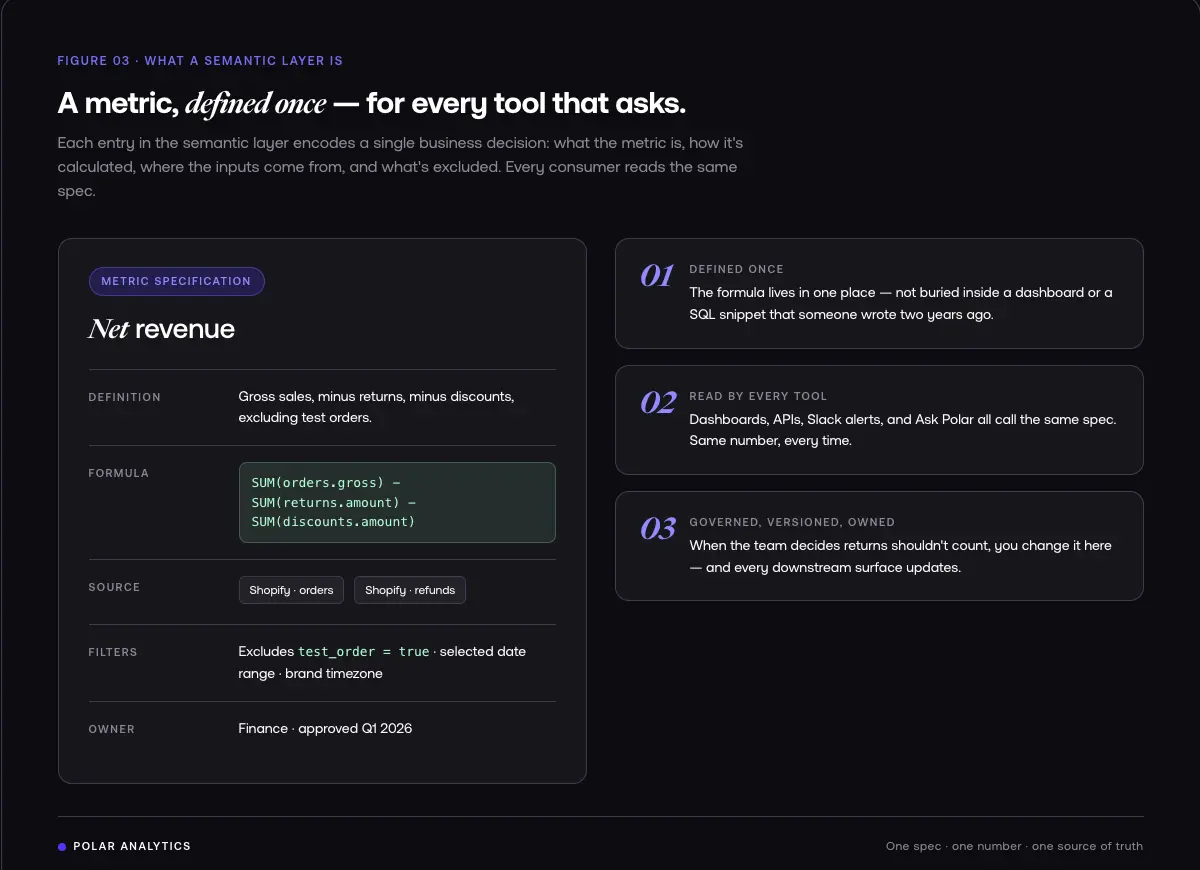Click the Definition row label
1200x870 pixels.
(124, 397)
